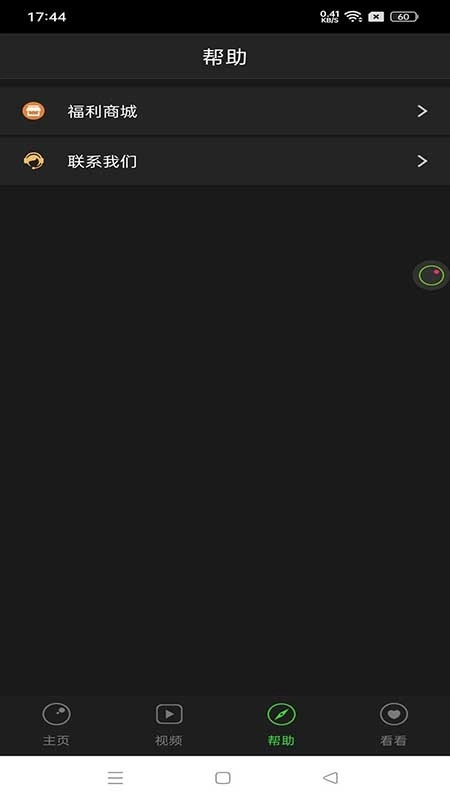450x800 pixels.
Task: Switch to the 主页 tab label
Action: [56, 740]
